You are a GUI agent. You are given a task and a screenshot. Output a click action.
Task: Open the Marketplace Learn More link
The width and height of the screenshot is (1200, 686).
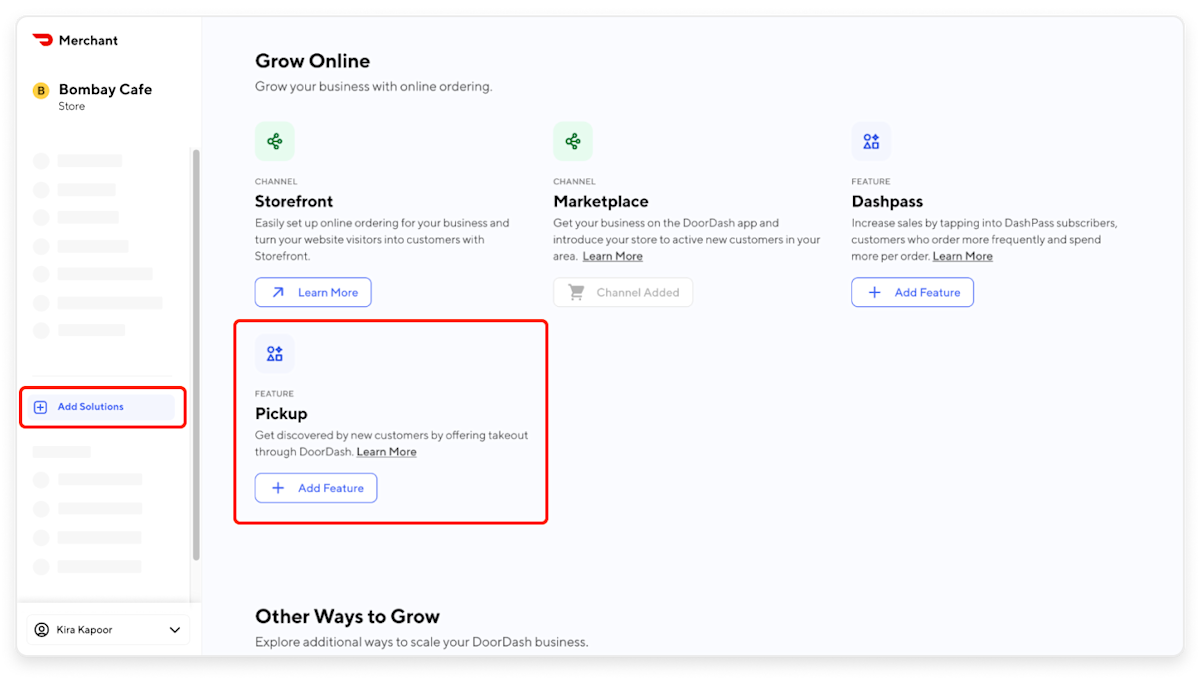pos(613,256)
